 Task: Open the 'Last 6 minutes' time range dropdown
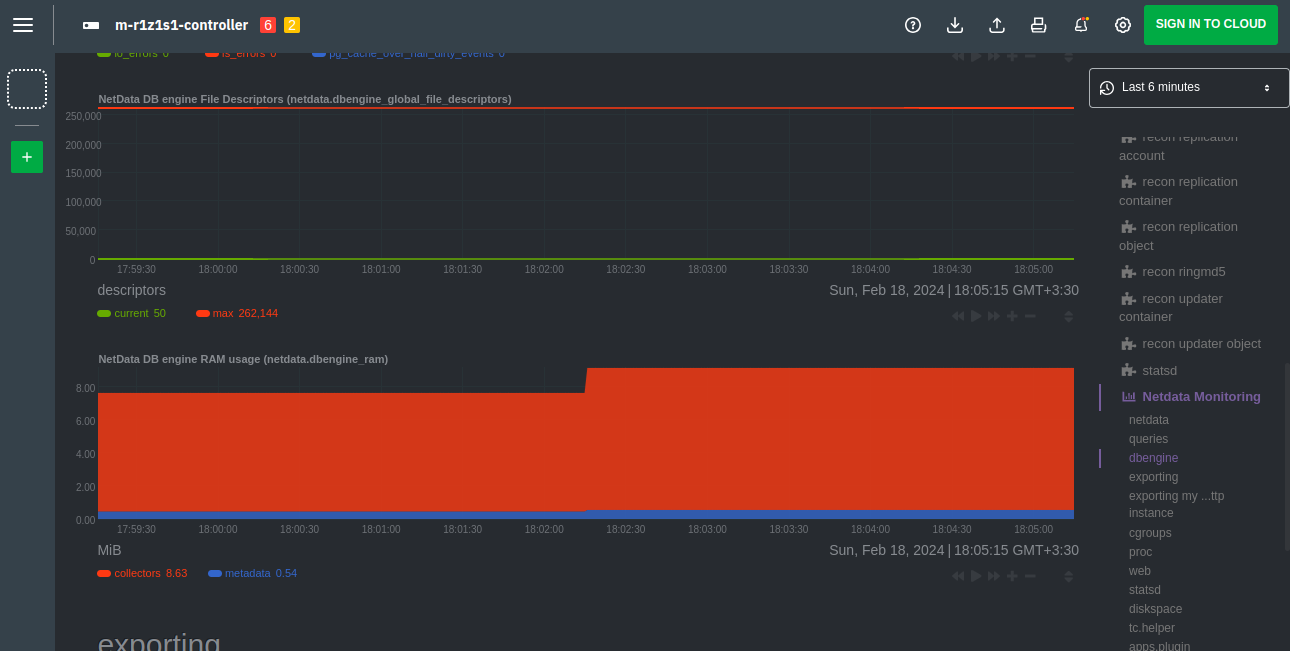pyautogui.click(x=1189, y=88)
